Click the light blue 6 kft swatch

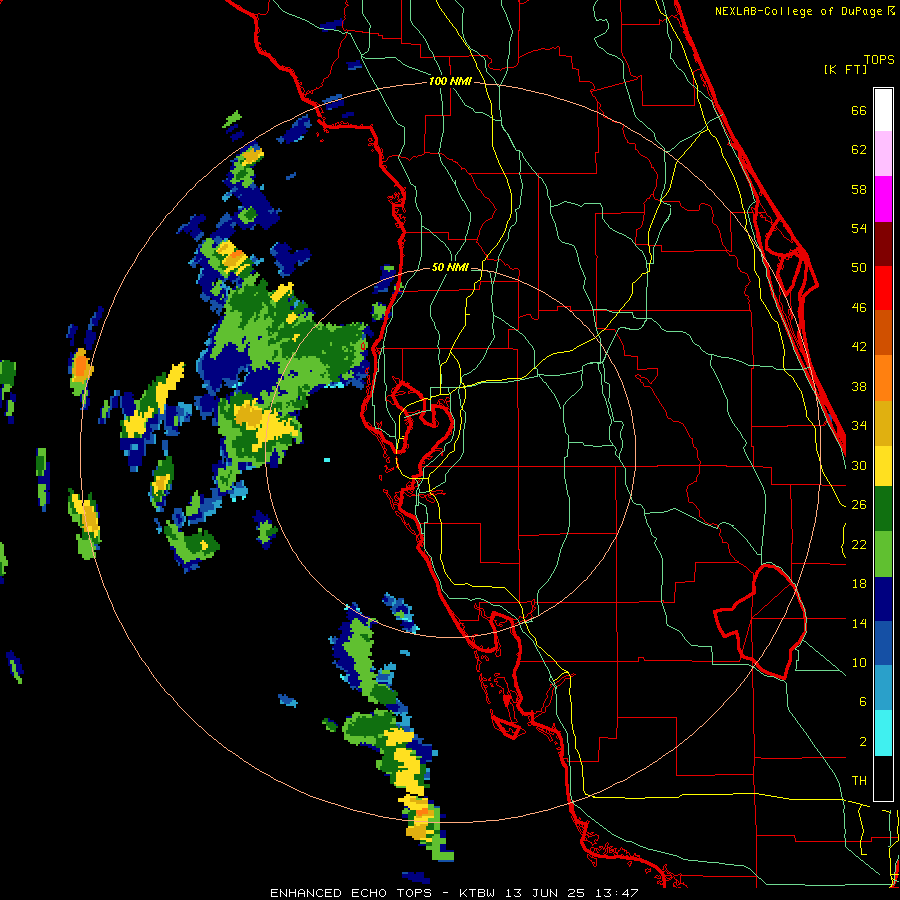tap(883, 688)
